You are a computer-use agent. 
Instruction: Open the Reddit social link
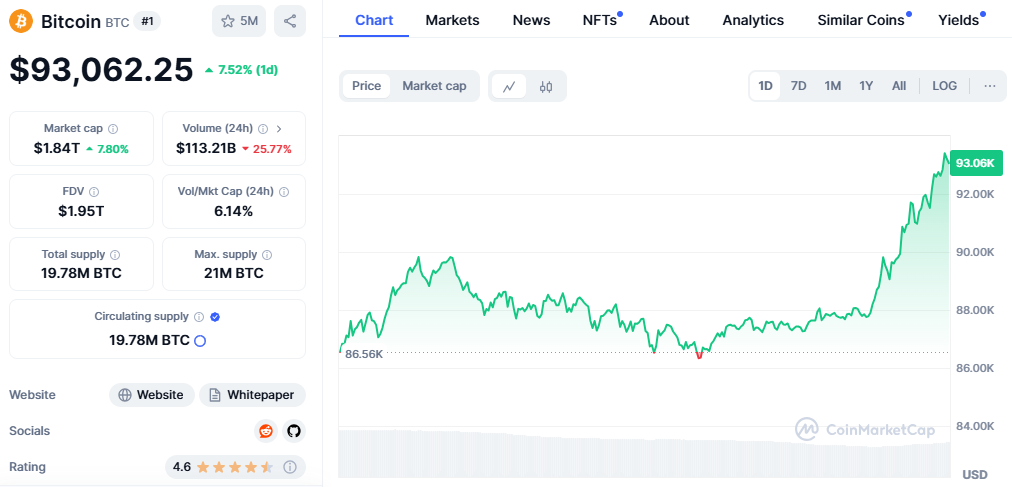click(x=265, y=431)
